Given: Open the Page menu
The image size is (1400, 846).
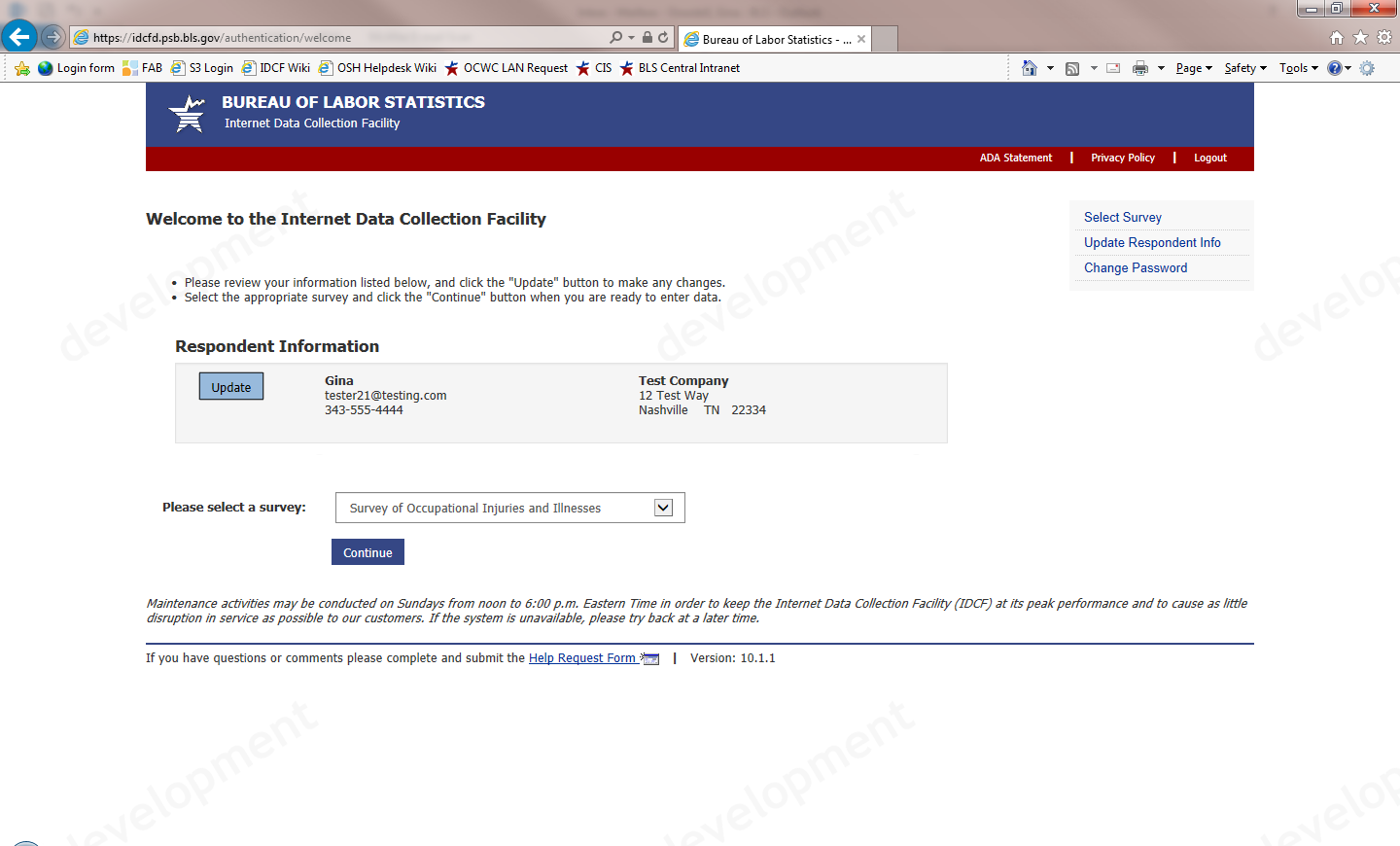Looking at the screenshot, I should click(x=1194, y=68).
